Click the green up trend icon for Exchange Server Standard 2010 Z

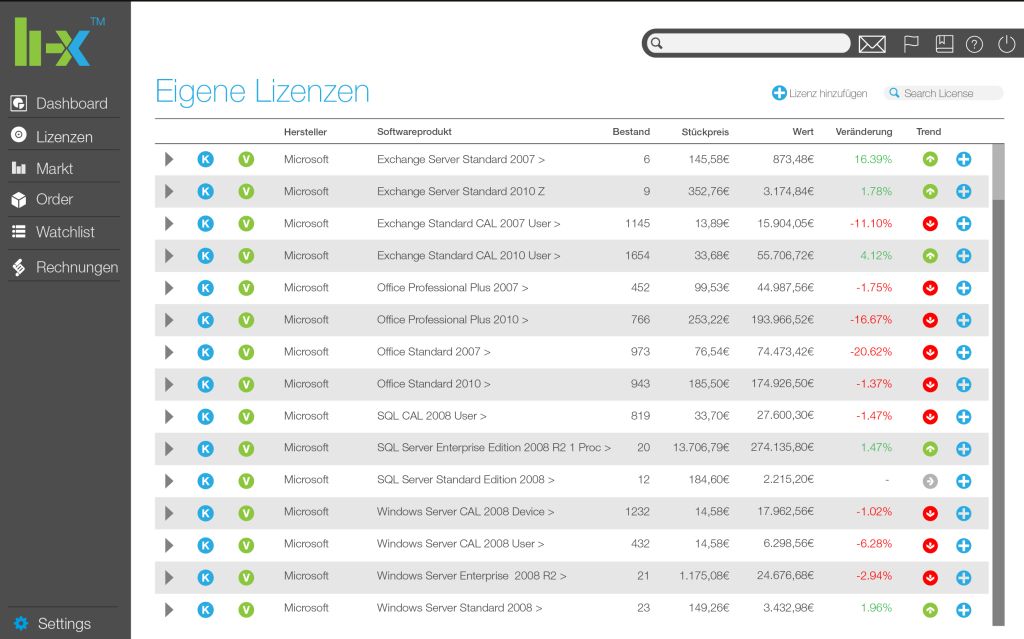pos(930,191)
